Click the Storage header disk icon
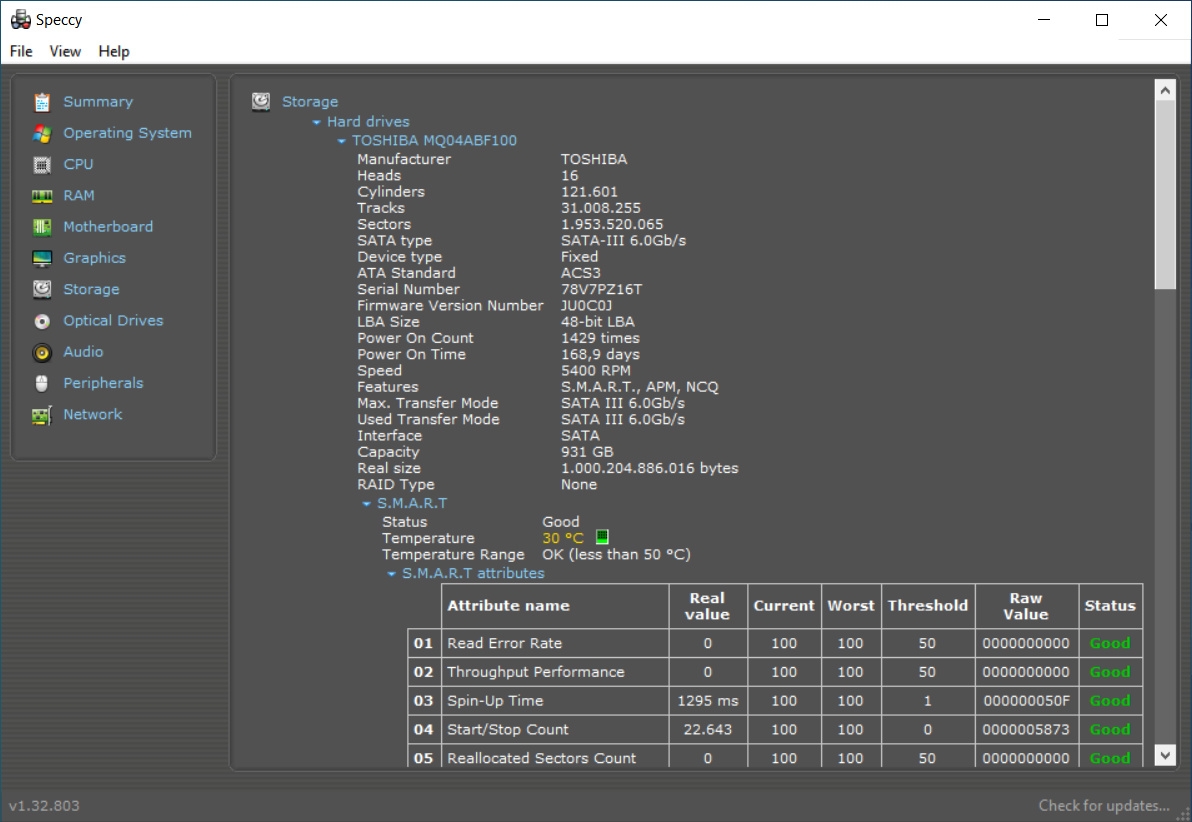The width and height of the screenshot is (1192, 822). [261, 101]
